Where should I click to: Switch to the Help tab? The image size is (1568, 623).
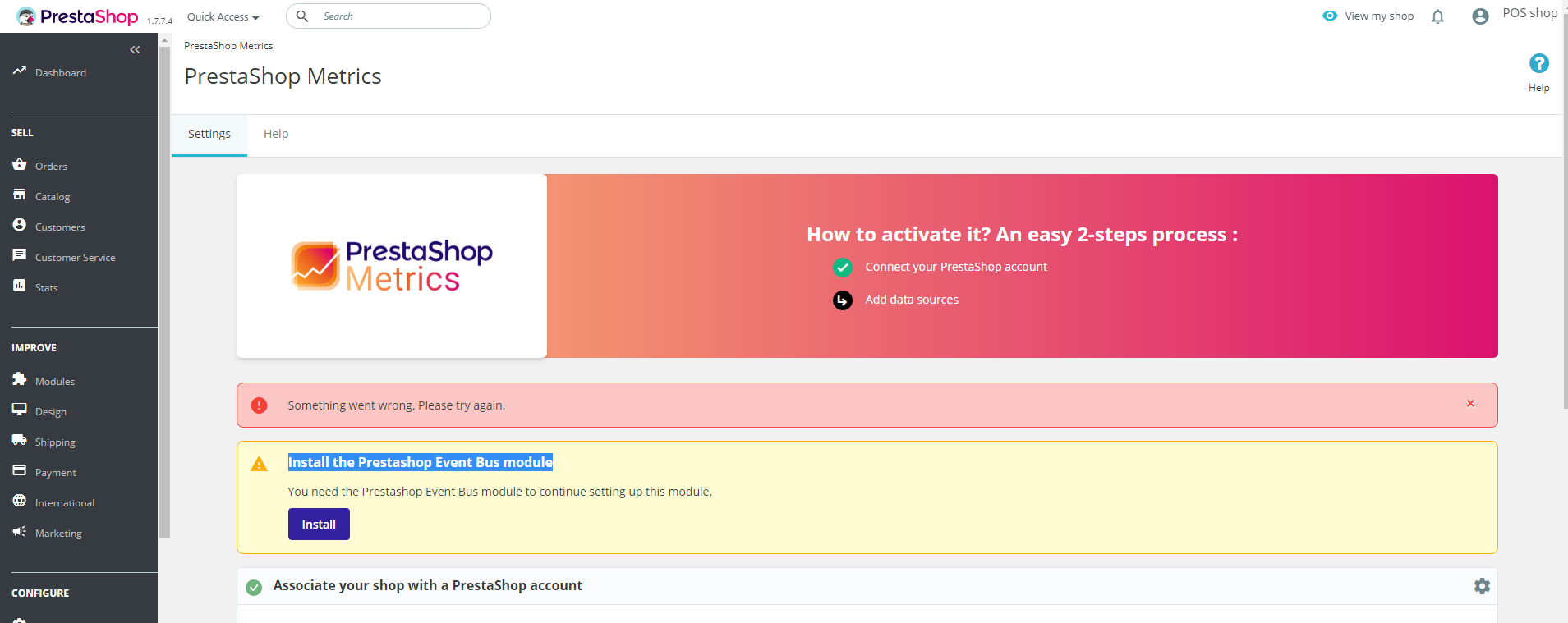(x=276, y=135)
